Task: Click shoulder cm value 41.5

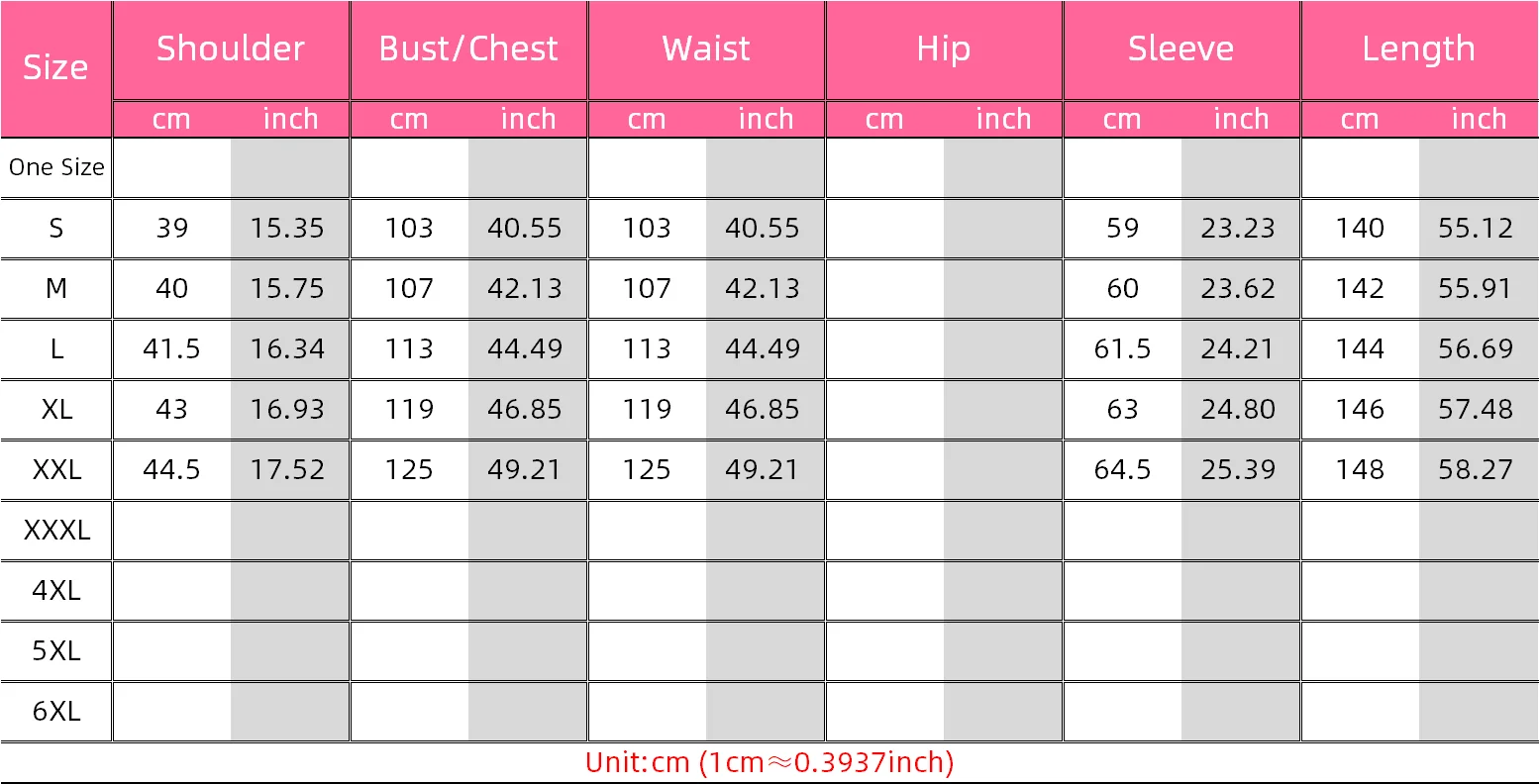Action: pyautogui.click(x=171, y=348)
